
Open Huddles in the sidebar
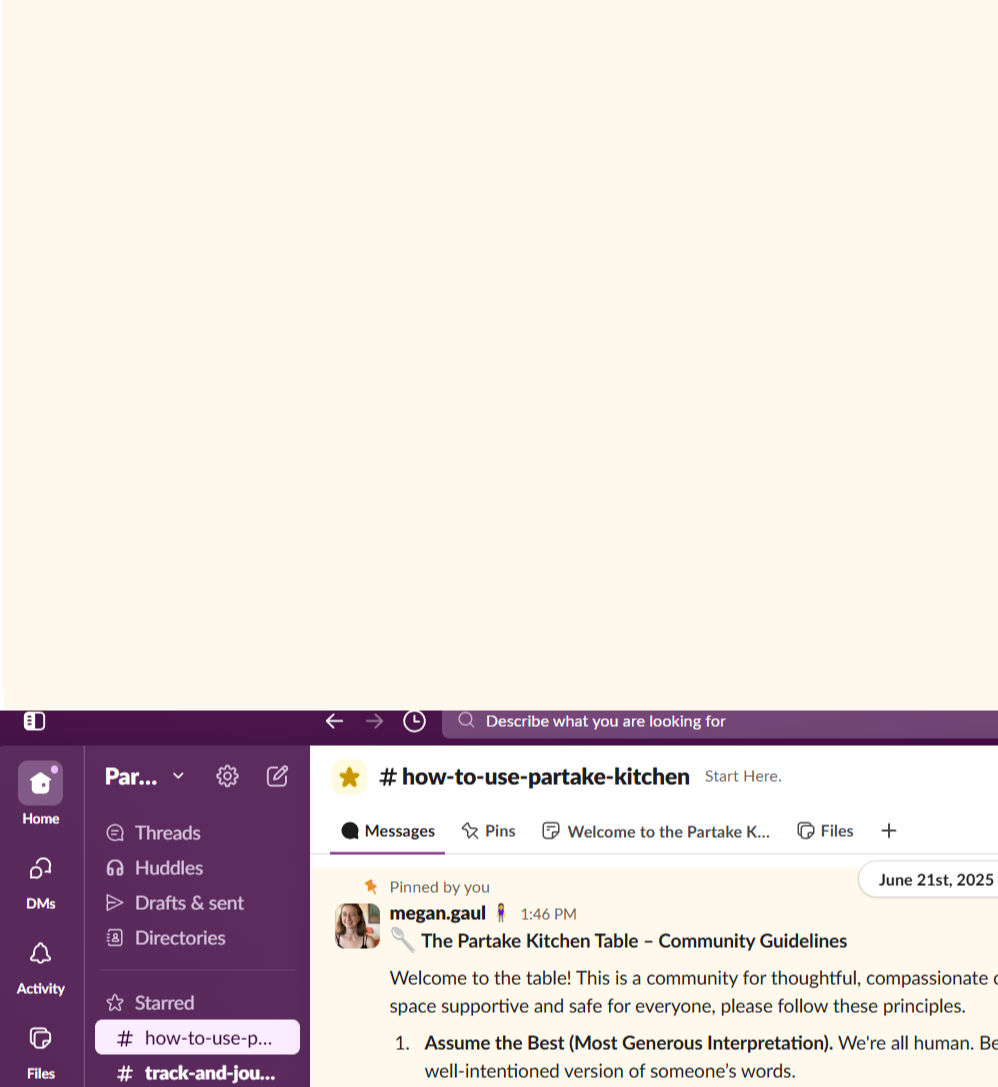click(x=198, y=868)
